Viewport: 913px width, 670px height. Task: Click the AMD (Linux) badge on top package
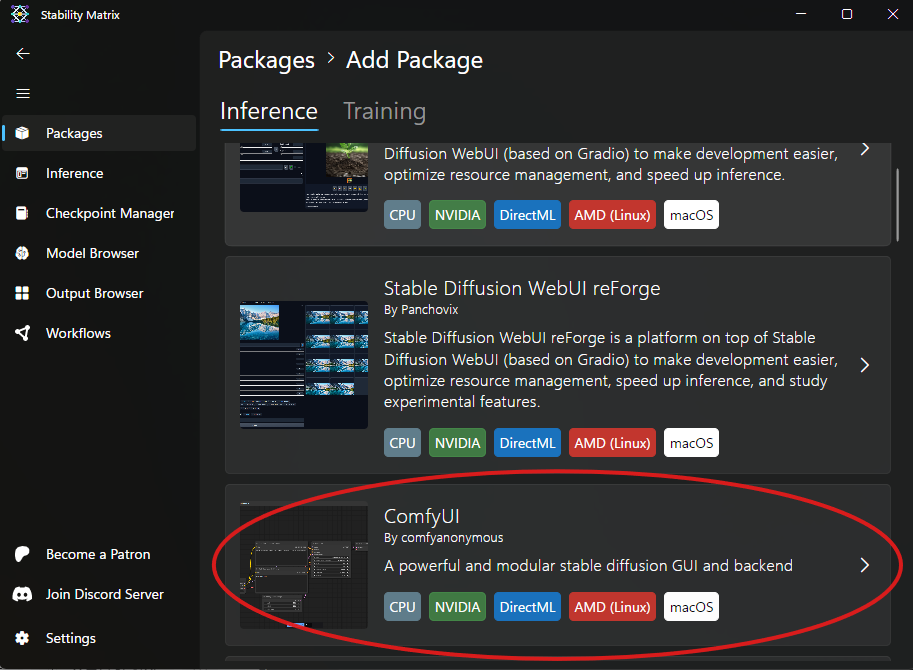[x=613, y=215]
